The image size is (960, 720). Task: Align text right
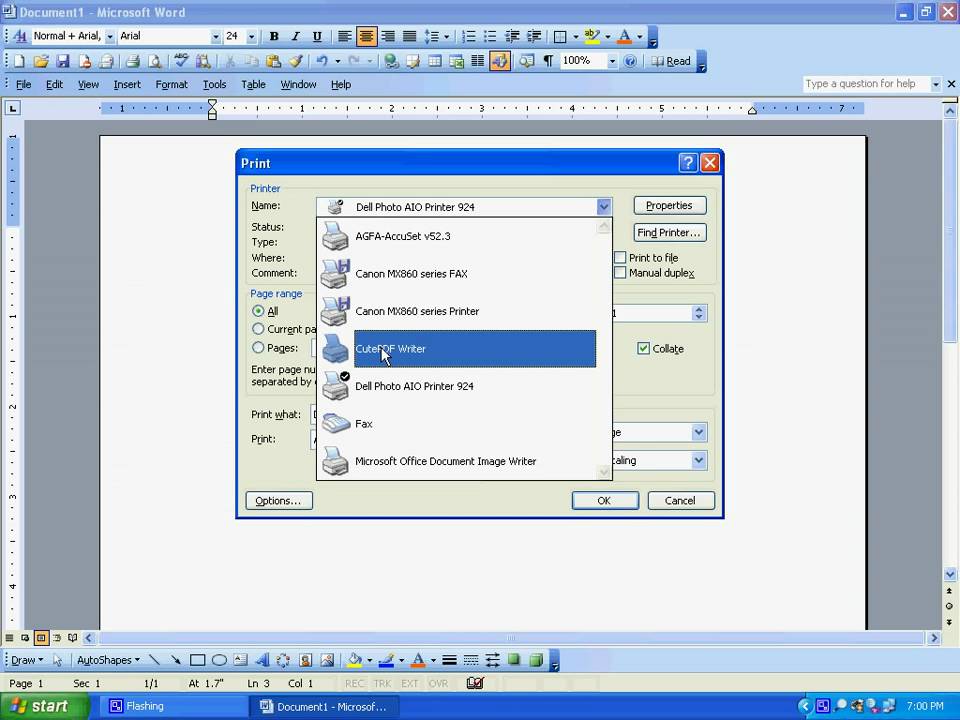pos(388,37)
